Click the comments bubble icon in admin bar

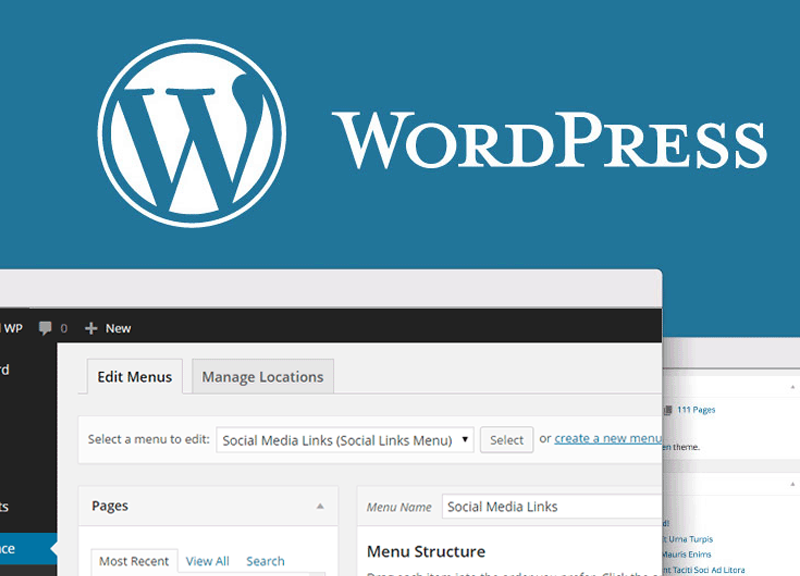point(45,328)
